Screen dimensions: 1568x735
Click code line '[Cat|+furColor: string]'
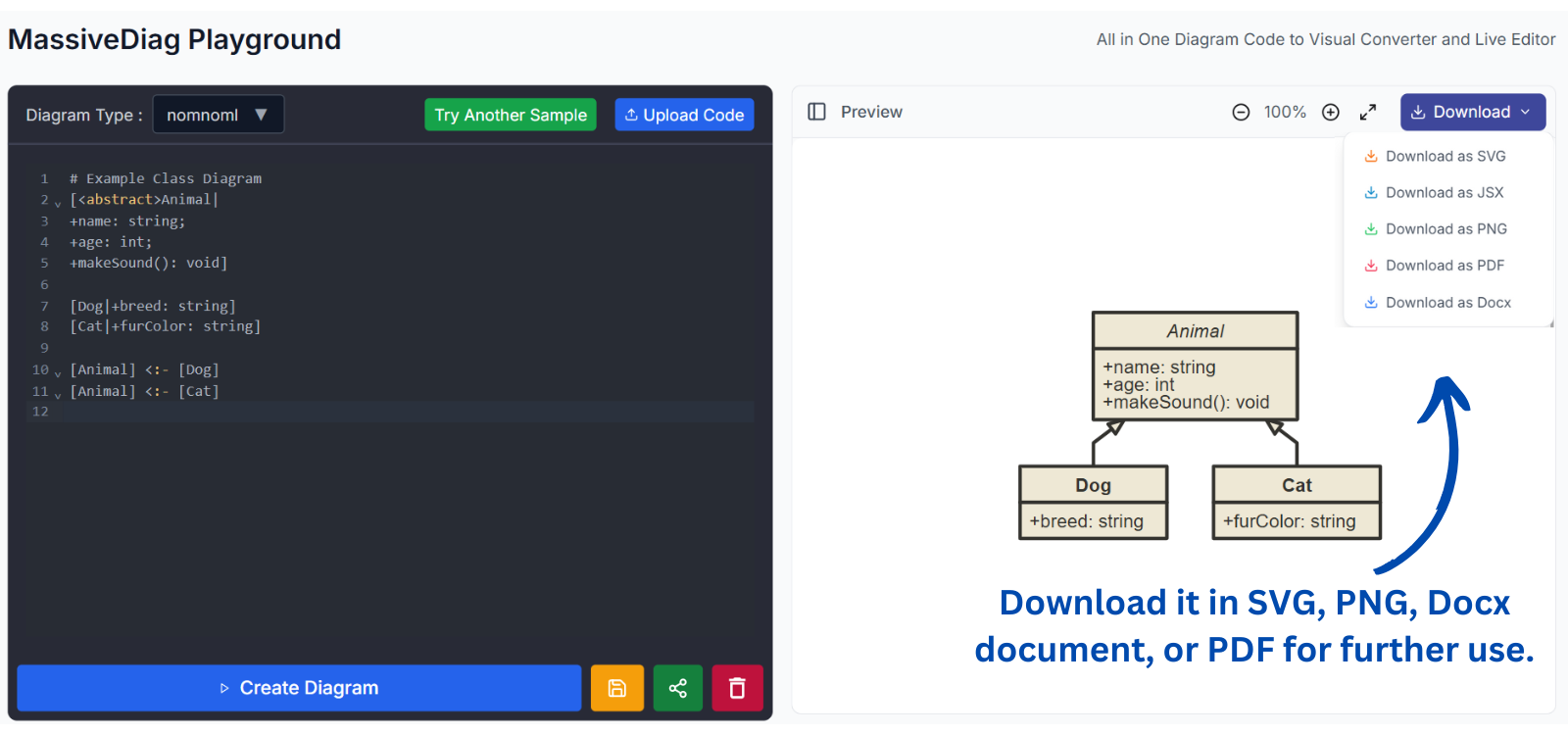[x=166, y=326]
